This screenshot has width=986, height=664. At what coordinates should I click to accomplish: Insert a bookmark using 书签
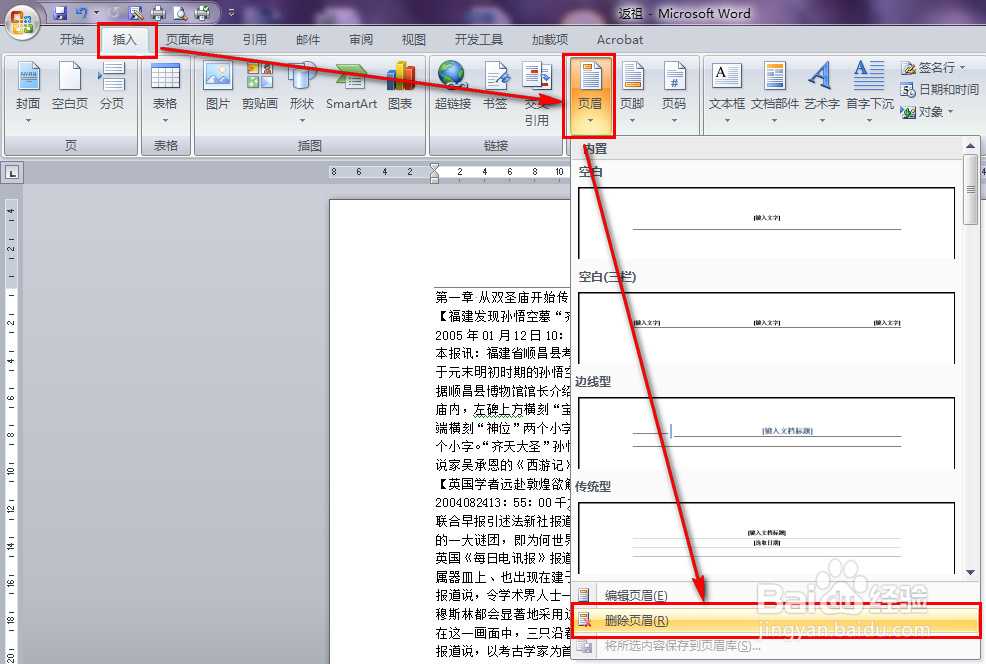click(x=497, y=78)
